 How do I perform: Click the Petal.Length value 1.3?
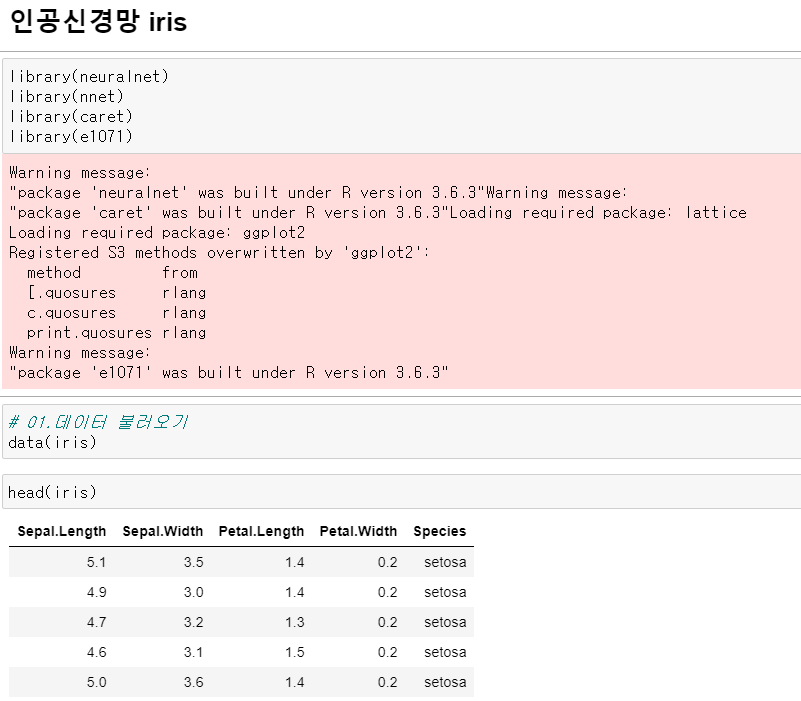click(x=294, y=622)
